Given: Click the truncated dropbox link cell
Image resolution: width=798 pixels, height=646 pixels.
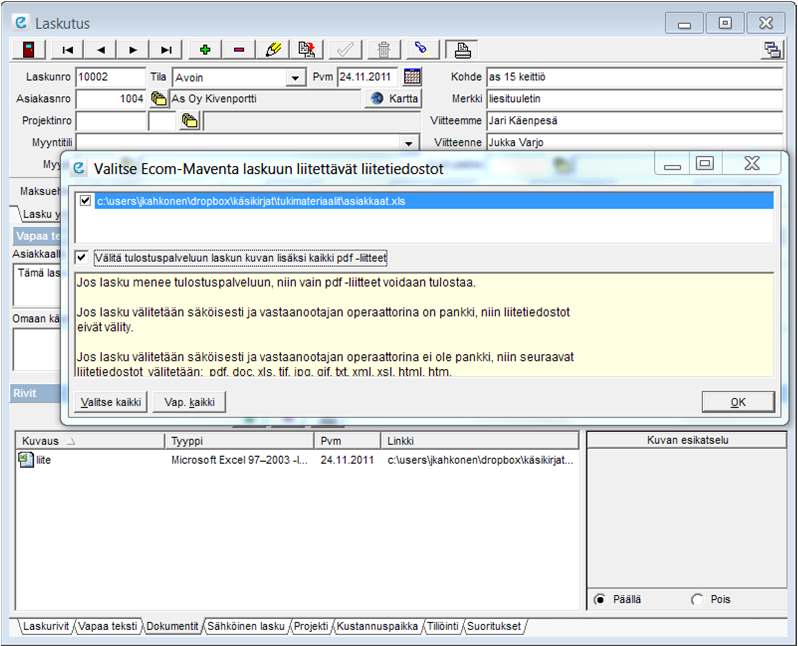Looking at the screenshot, I should (480, 460).
